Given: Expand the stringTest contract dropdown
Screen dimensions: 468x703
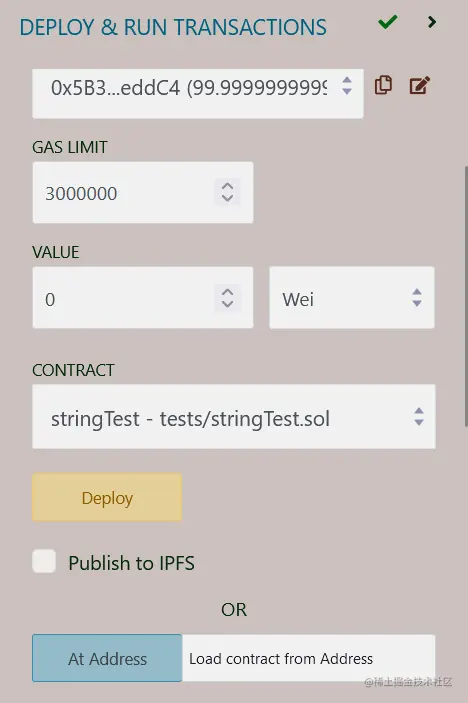Looking at the screenshot, I should pyautogui.click(x=234, y=417).
